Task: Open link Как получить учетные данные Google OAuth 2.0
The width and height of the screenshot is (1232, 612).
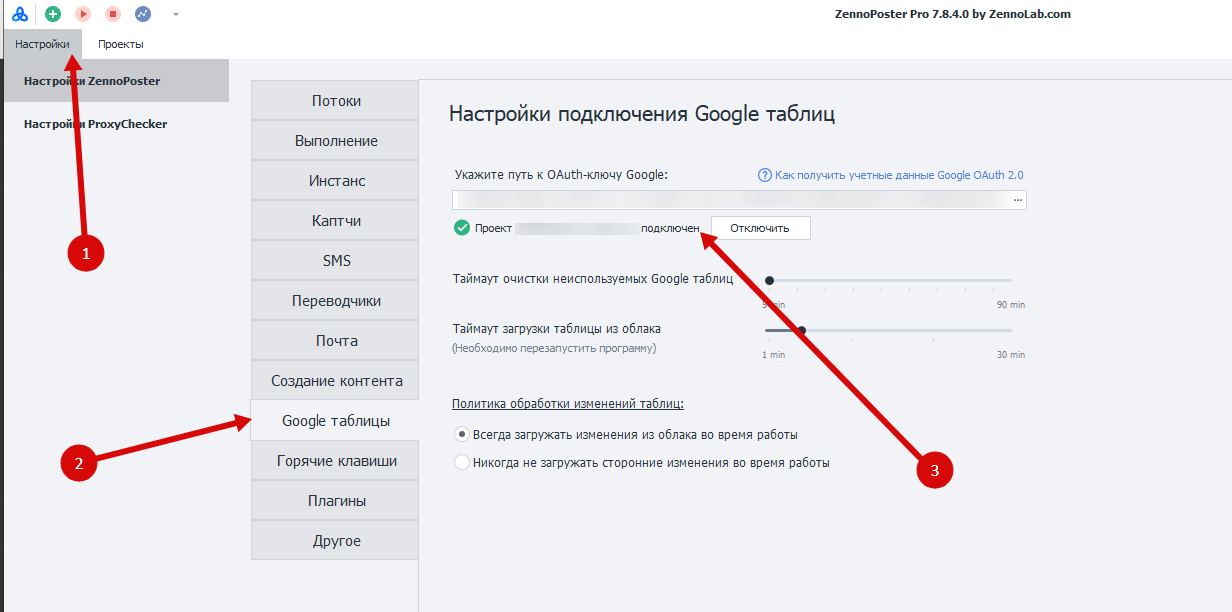Action: [899, 175]
